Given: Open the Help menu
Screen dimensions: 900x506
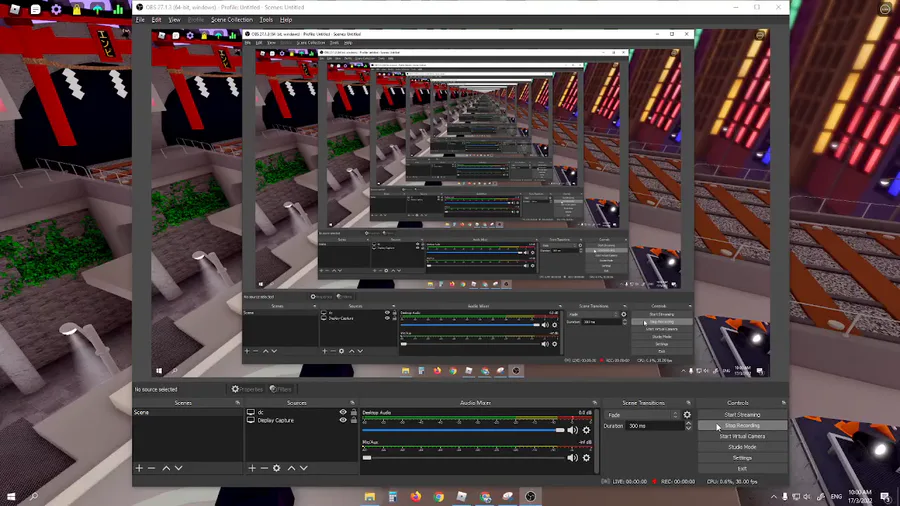Looking at the screenshot, I should (x=286, y=20).
